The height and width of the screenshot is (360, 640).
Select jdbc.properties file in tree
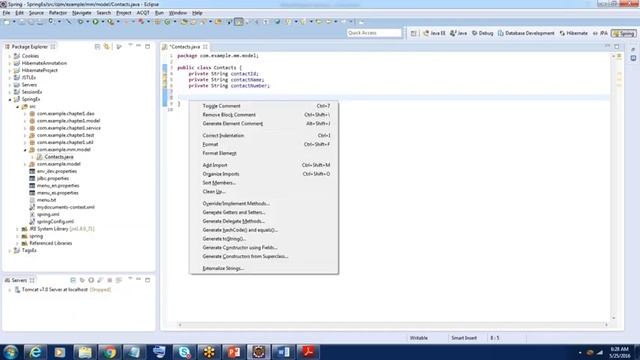coord(53,178)
